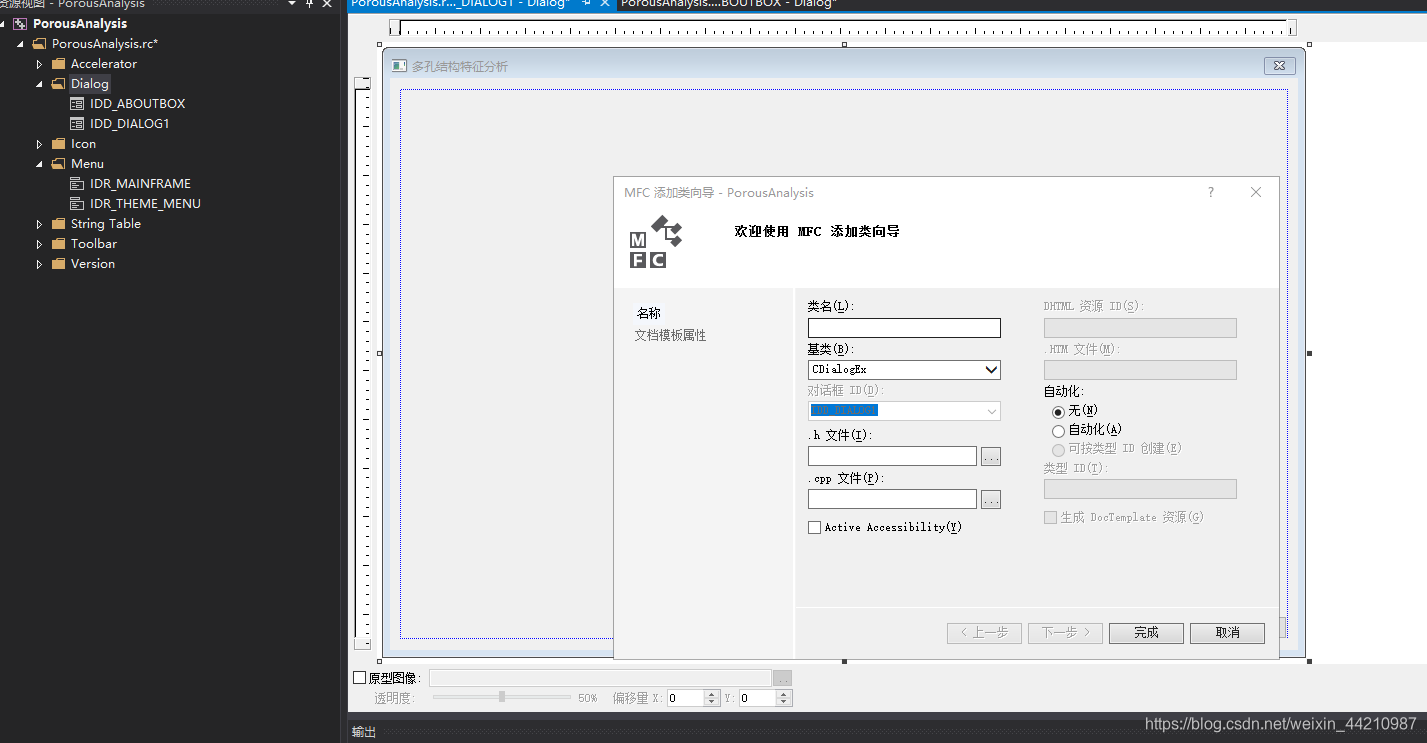The height and width of the screenshot is (743, 1427).
Task: Expand the Icon folder
Action: [x=39, y=144]
